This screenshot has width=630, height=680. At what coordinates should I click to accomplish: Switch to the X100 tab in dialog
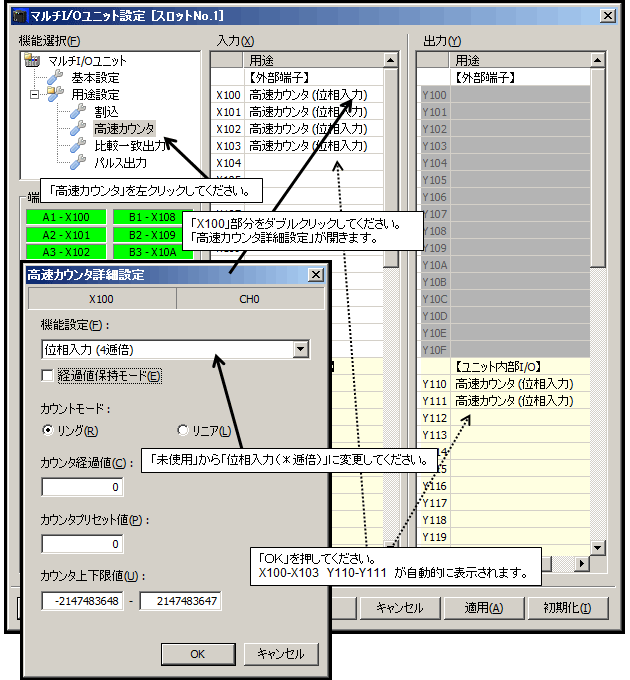pyautogui.click(x=103, y=299)
